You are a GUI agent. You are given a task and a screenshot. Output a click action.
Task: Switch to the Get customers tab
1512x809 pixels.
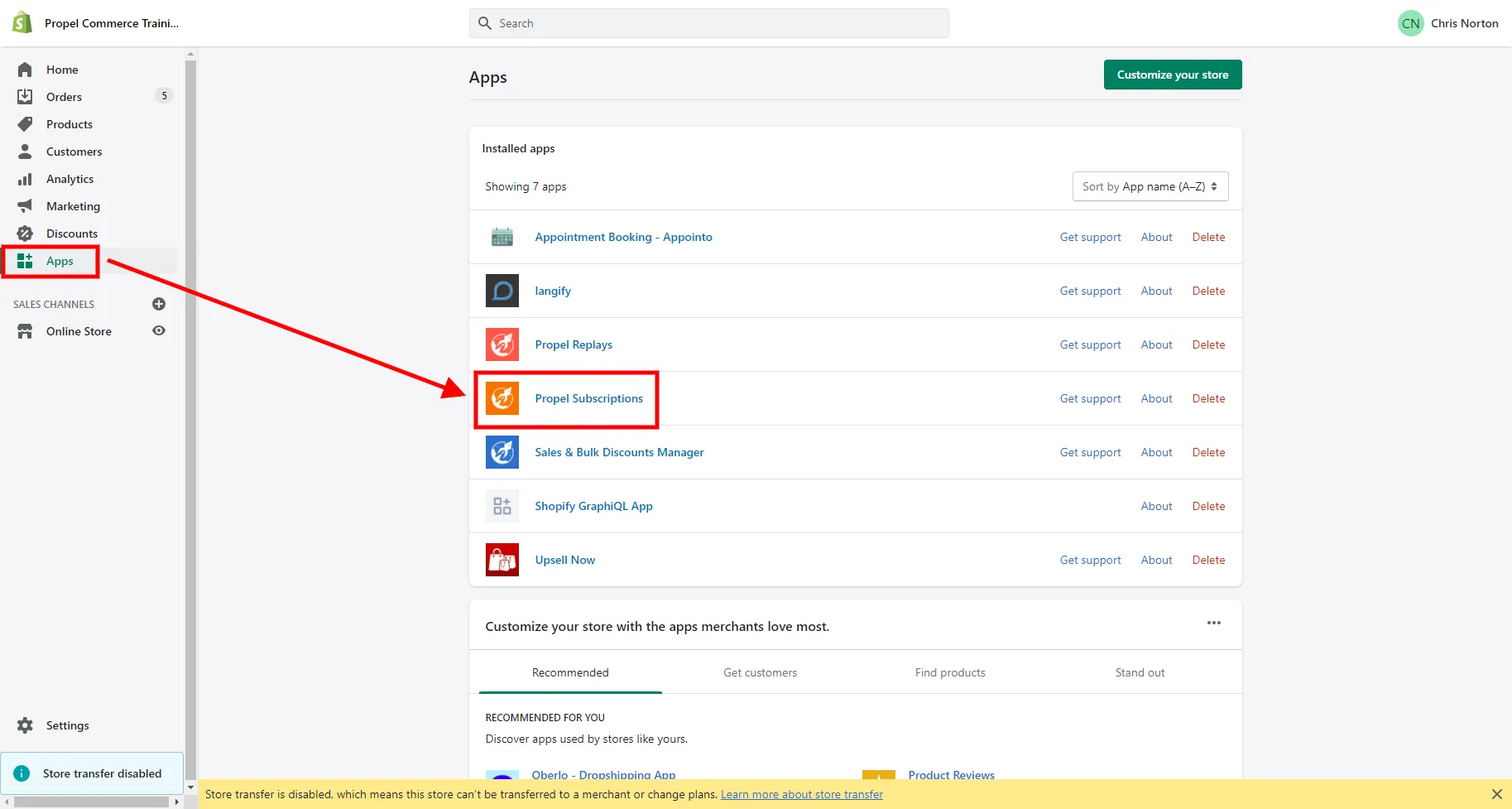click(760, 672)
